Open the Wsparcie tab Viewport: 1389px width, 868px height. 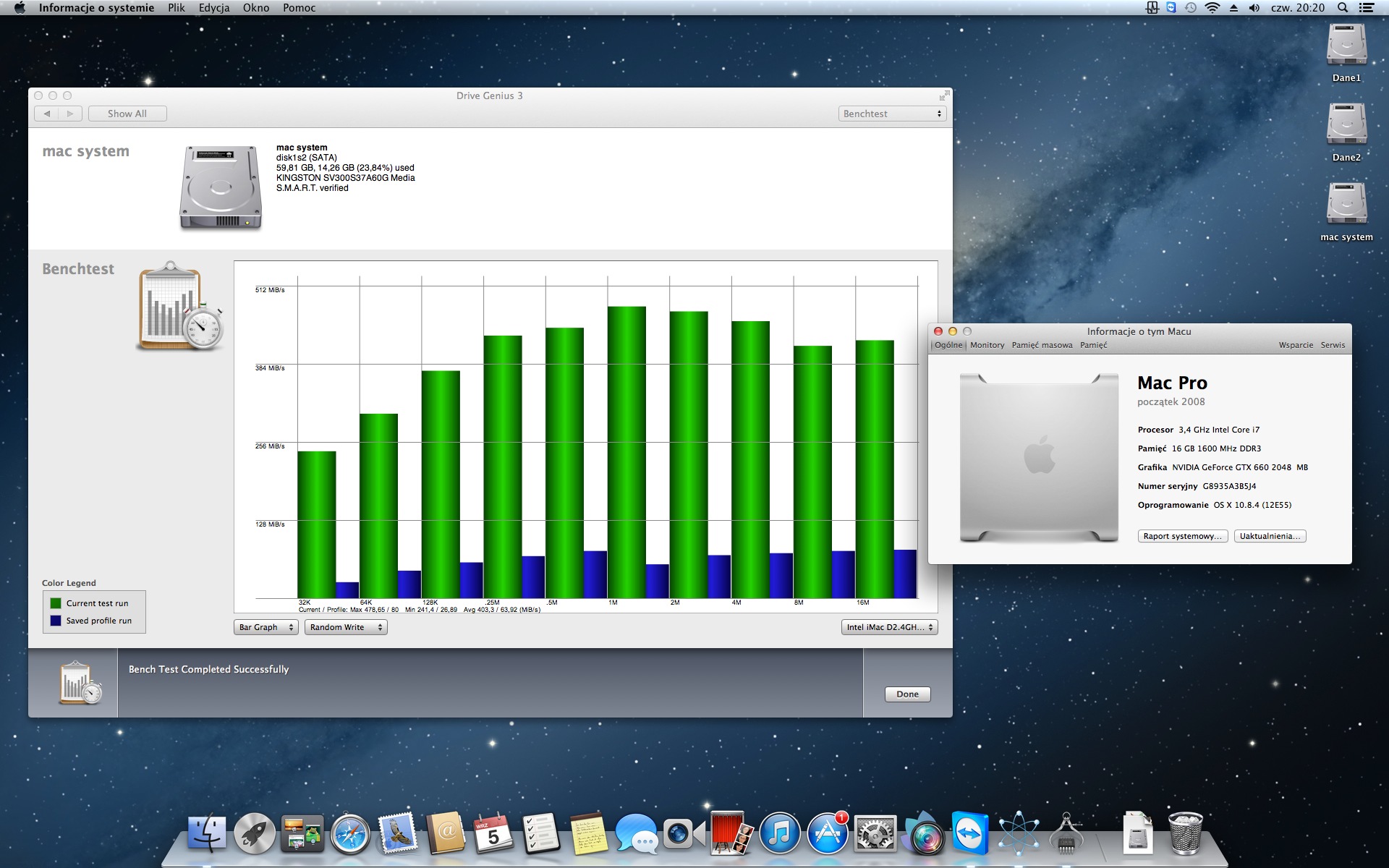click(1296, 345)
